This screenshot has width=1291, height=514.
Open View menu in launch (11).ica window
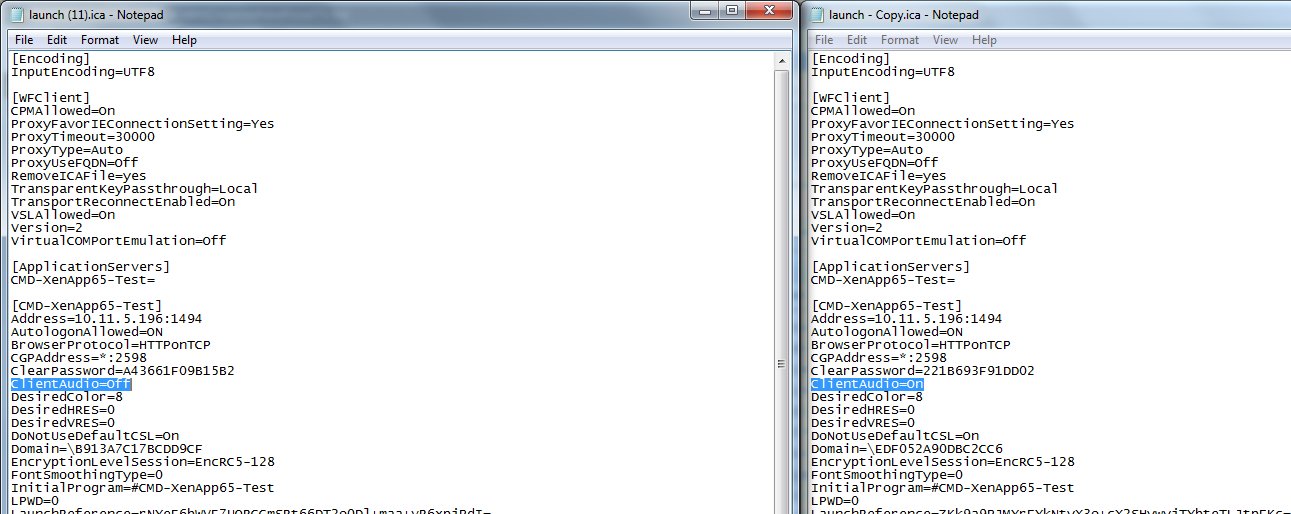[x=146, y=40]
